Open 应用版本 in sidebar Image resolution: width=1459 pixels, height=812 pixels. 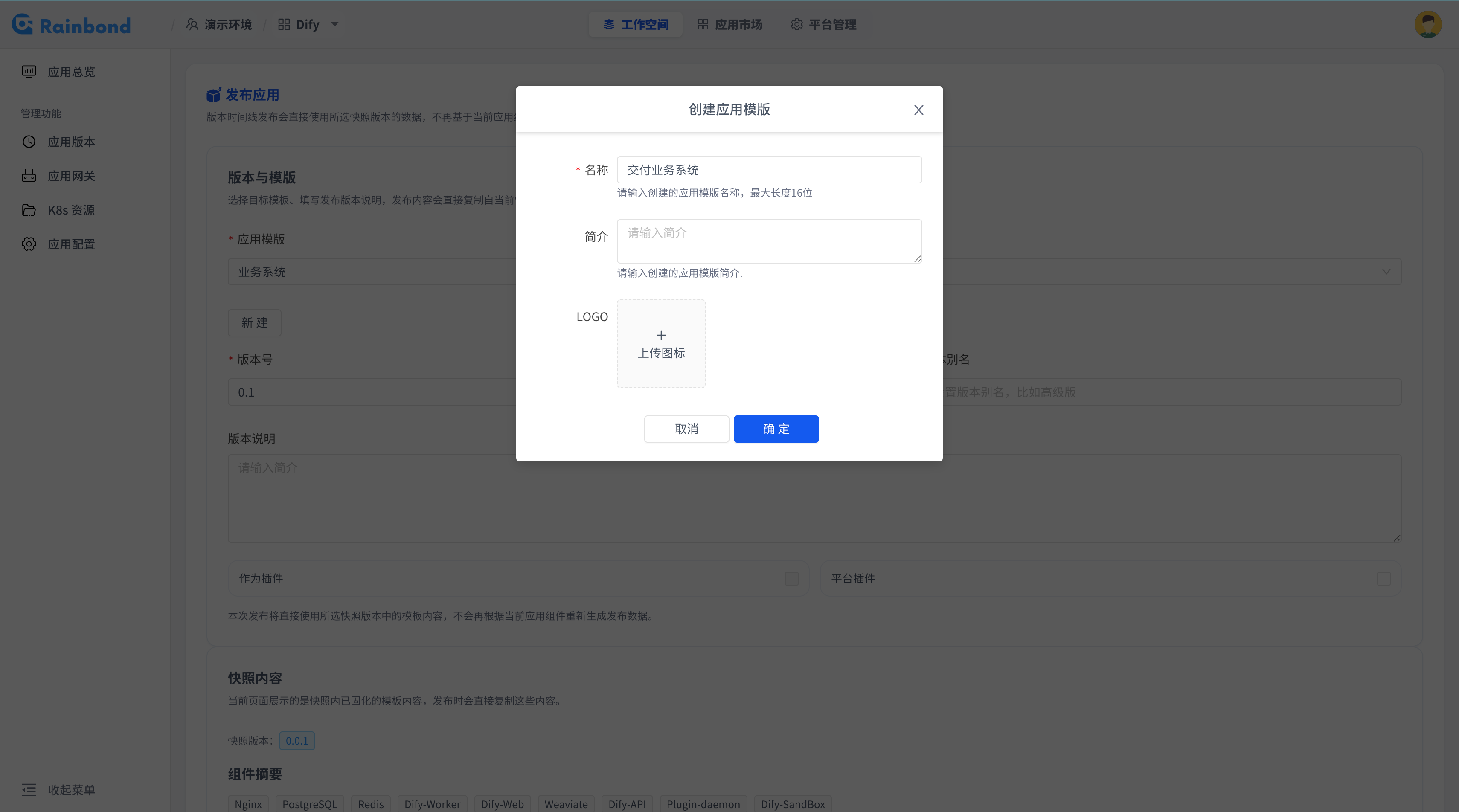coord(58,142)
